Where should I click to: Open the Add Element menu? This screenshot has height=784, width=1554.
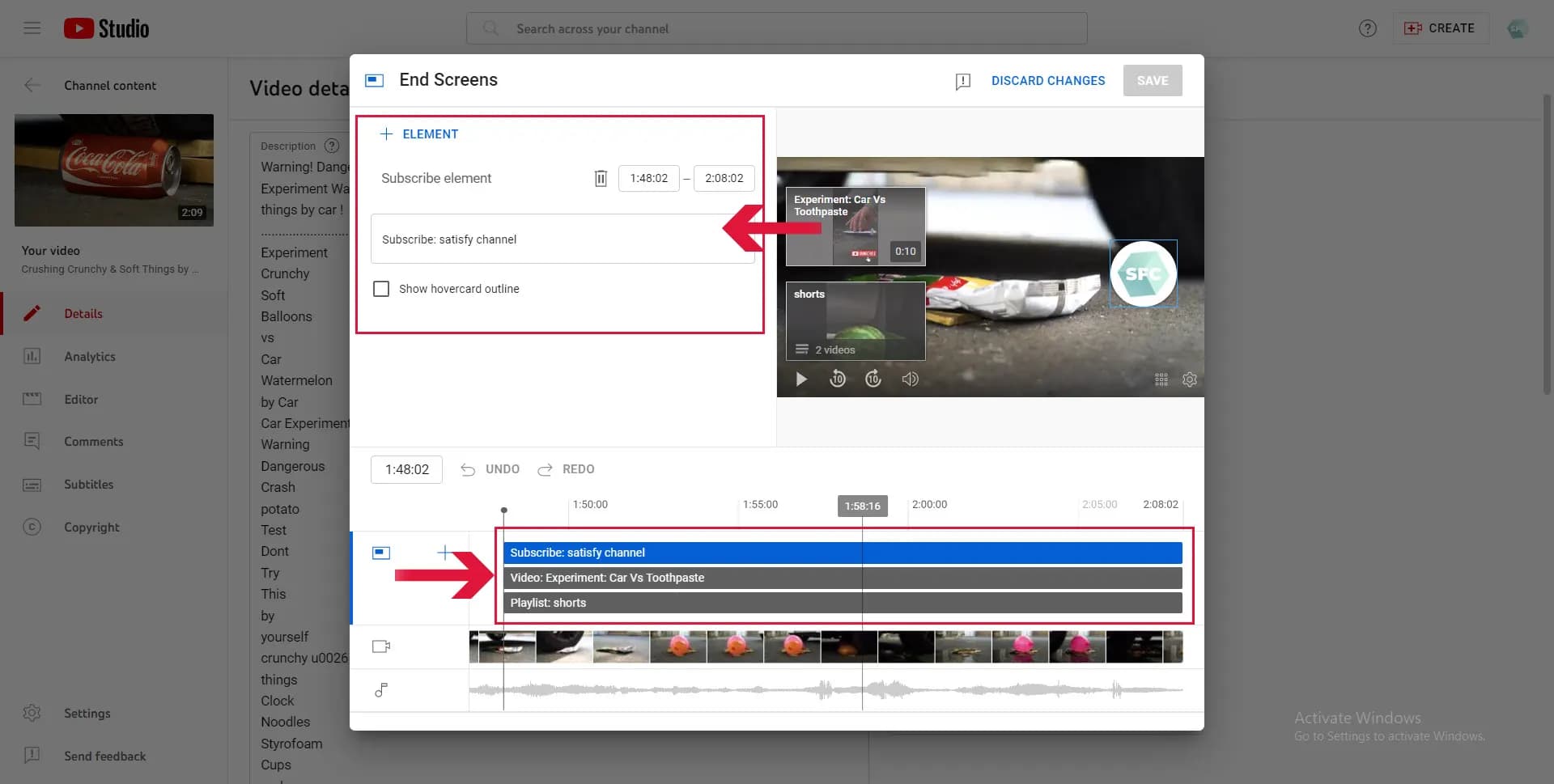(419, 134)
